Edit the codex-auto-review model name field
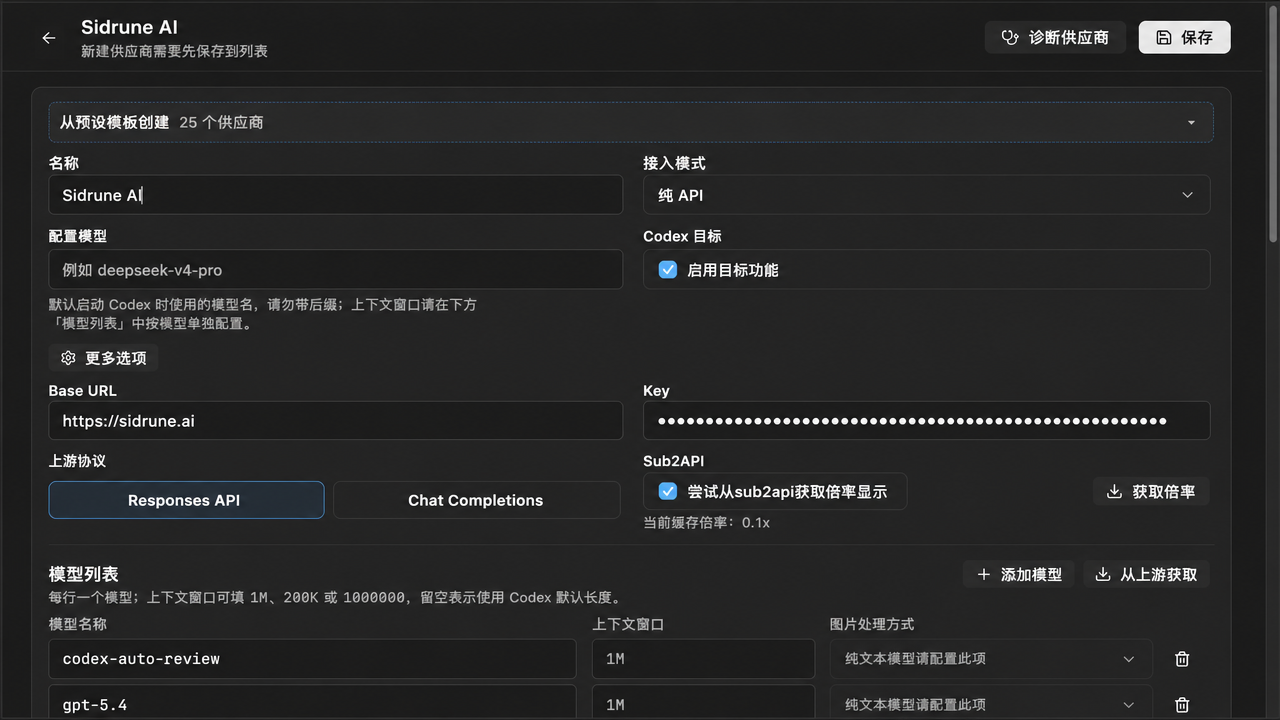The height and width of the screenshot is (720, 1280). tap(312, 659)
